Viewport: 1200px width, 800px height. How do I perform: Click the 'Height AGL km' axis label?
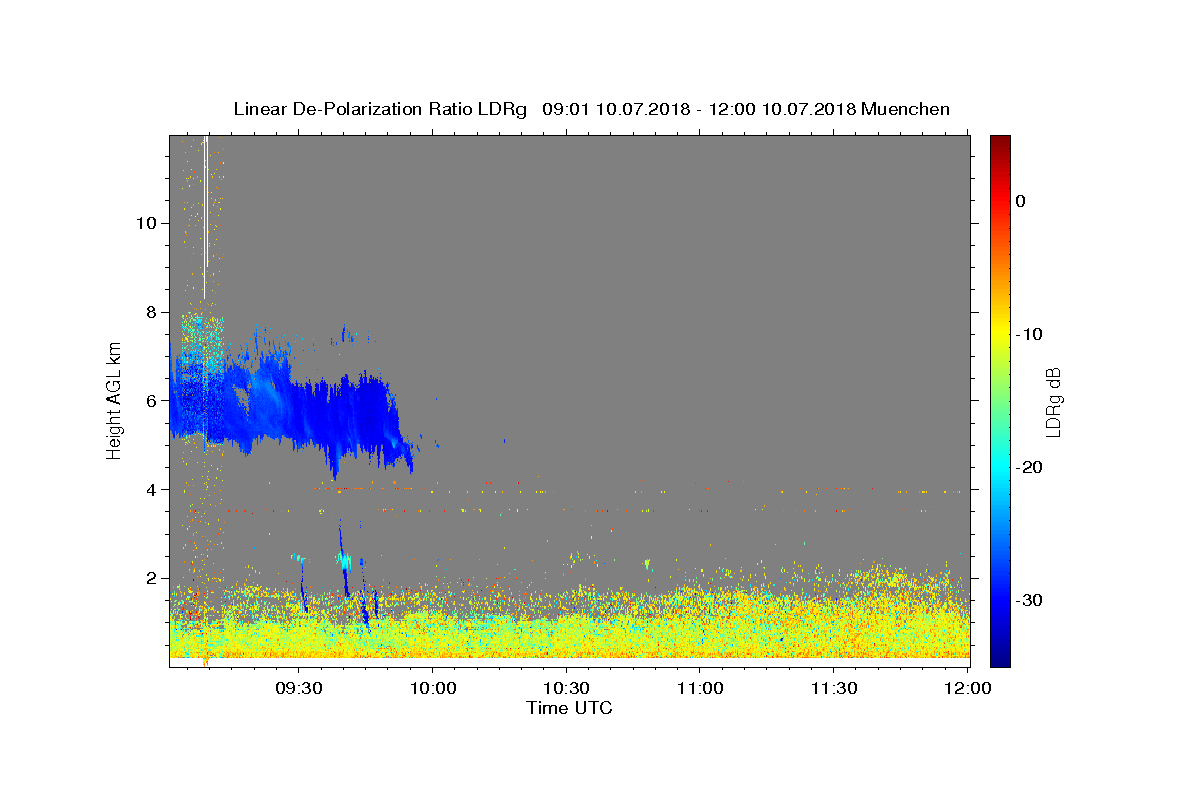[115, 399]
